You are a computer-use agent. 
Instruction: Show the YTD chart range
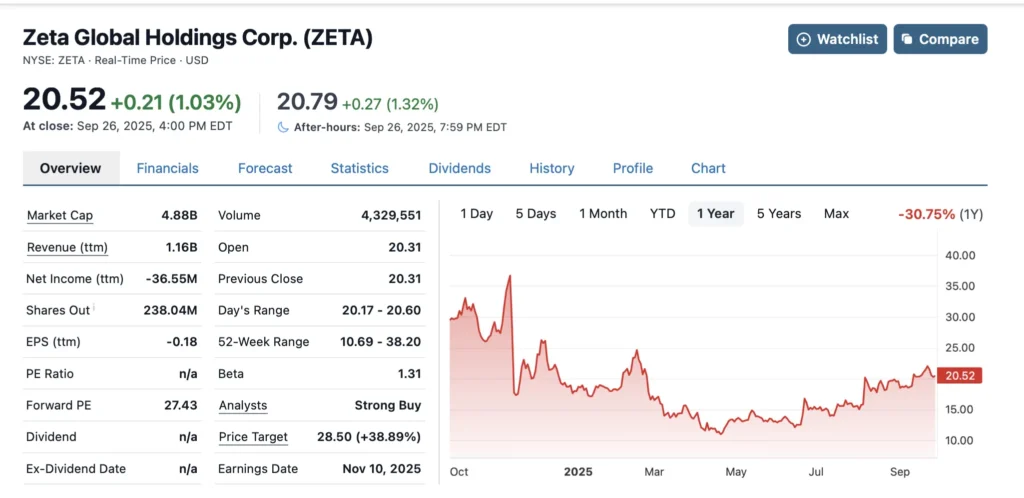point(662,213)
